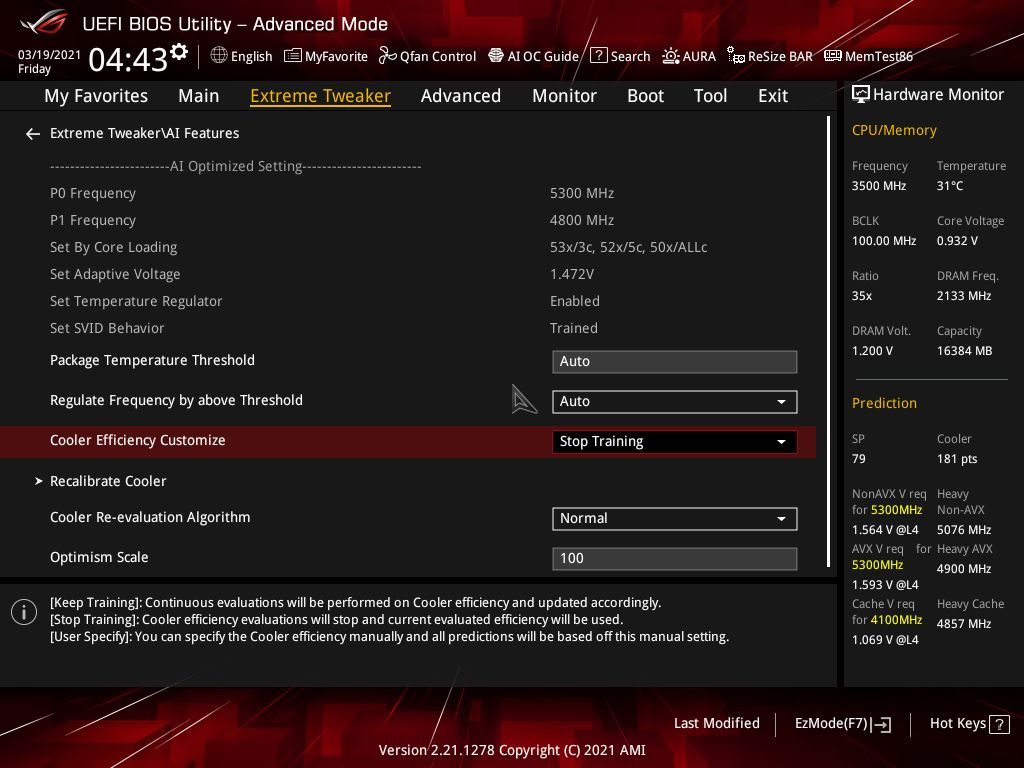Screen dimensions: 1024x768
Task: Click Prediction heading in Hardware Monitor
Action: (884, 404)
